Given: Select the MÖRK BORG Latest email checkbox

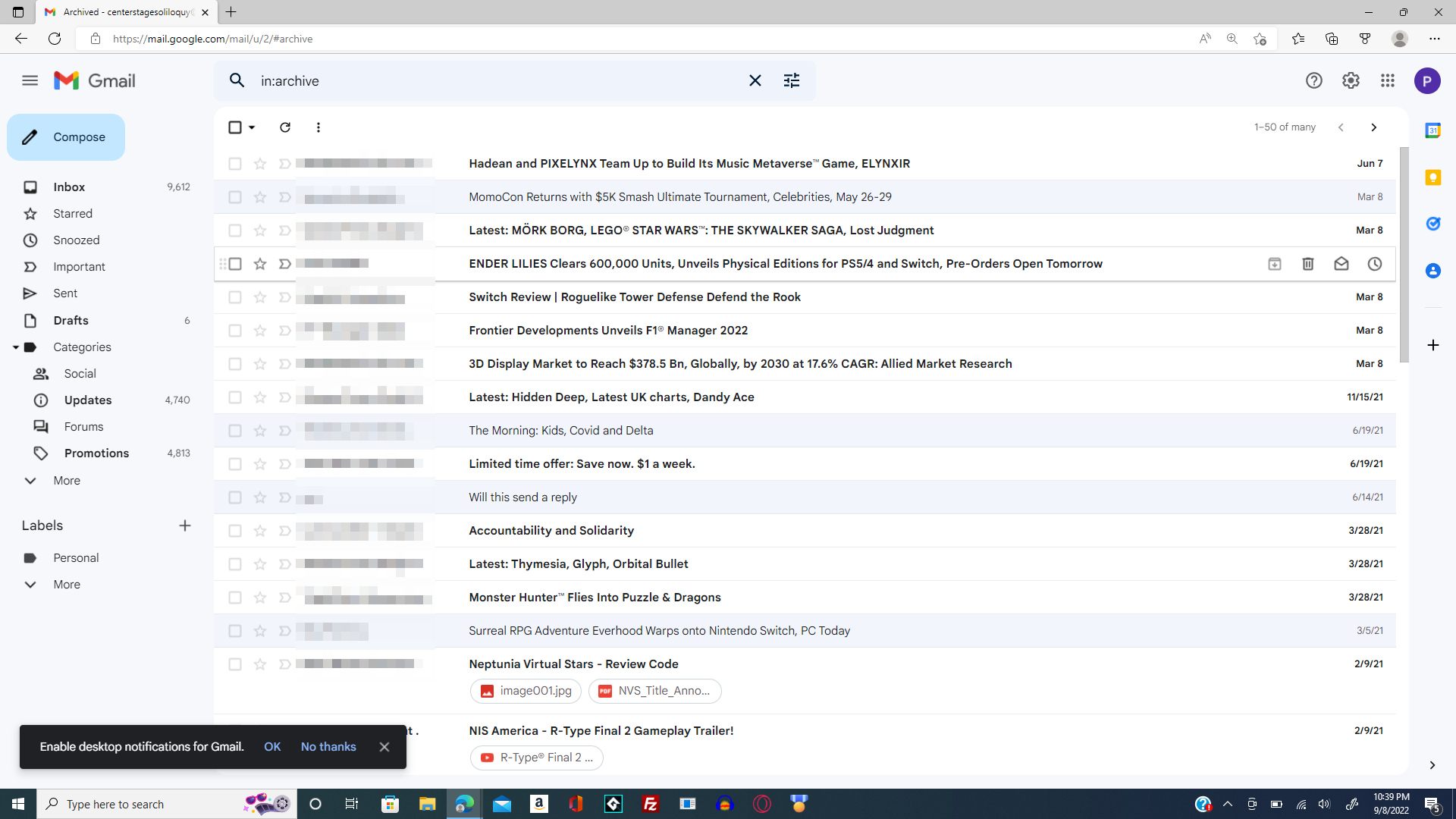Looking at the screenshot, I should tap(235, 231).
